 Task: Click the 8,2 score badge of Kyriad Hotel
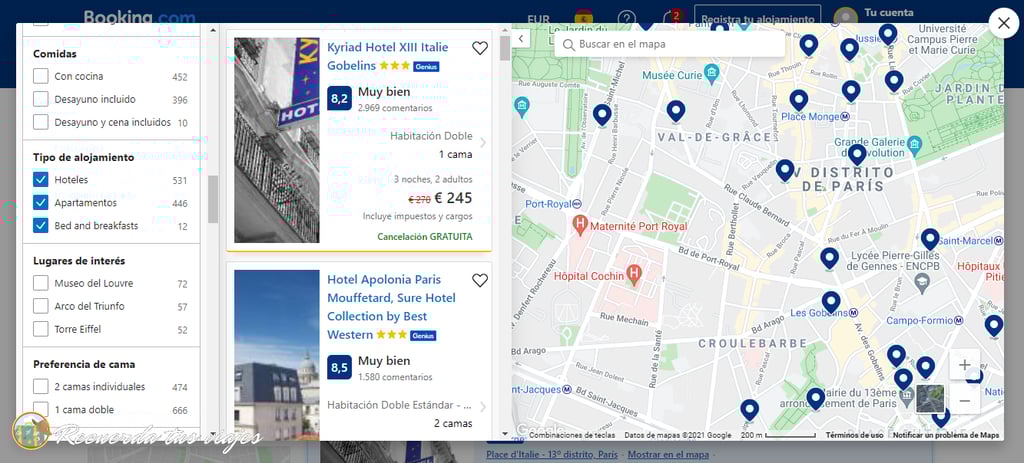(x=339, y=99)
